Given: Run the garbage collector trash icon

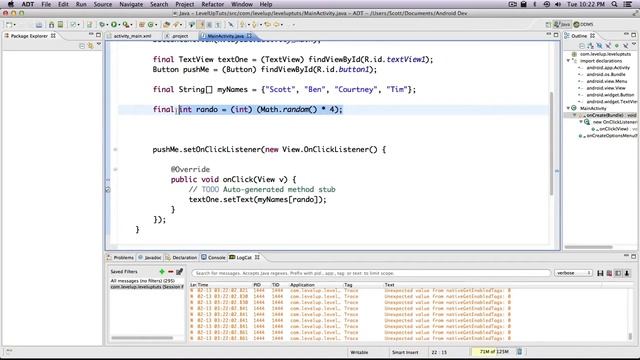Looking at the screenshot, I should pos(519,351).
